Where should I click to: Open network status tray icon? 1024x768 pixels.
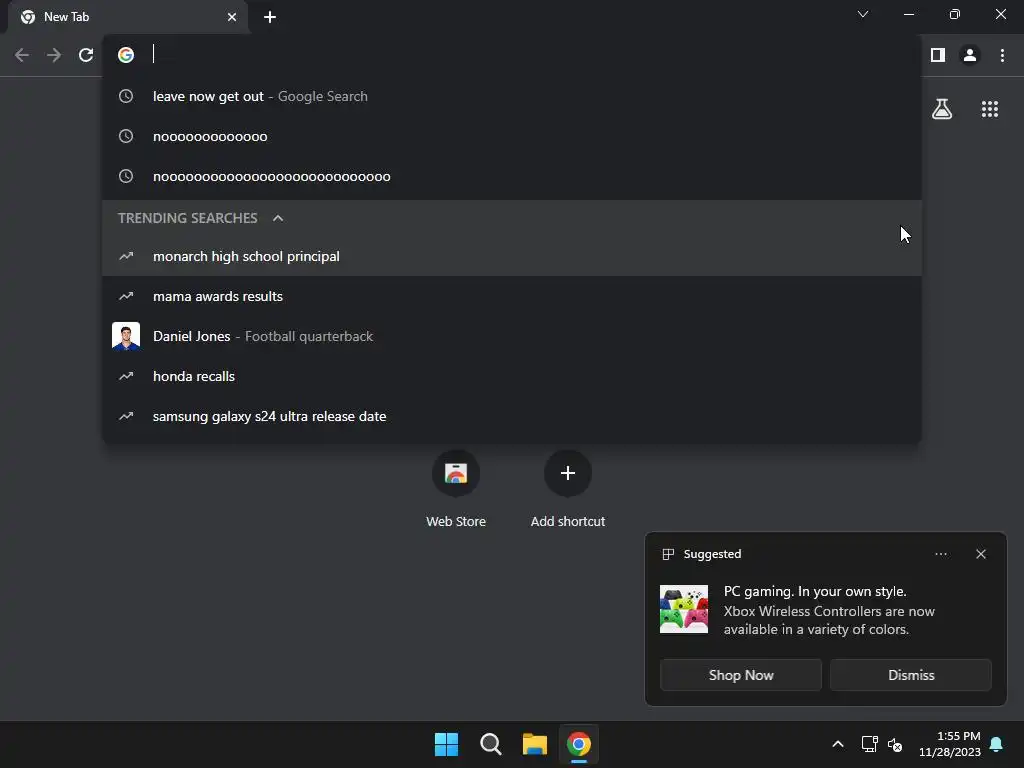coord(869,744)
